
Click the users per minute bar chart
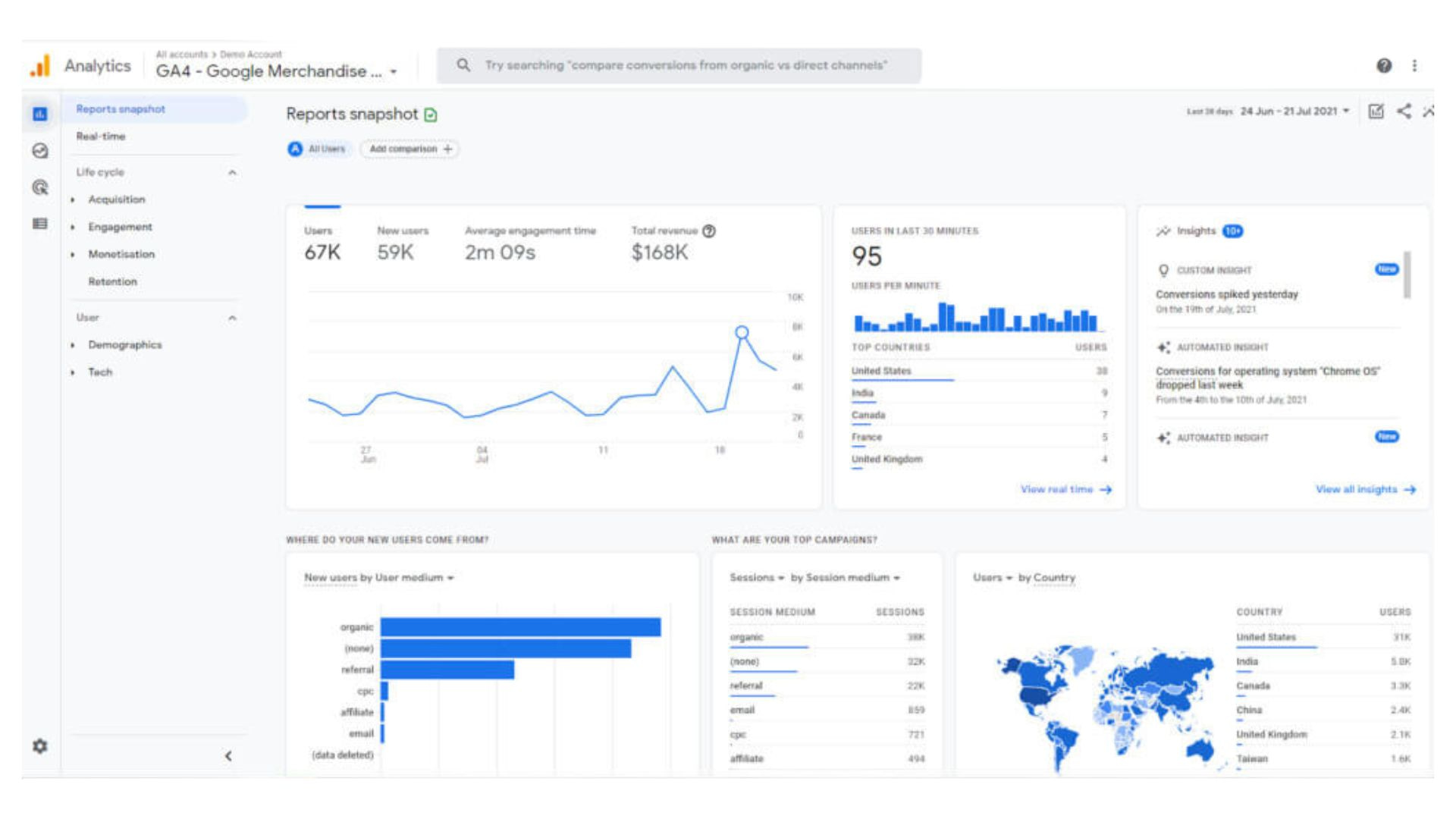click(x=976, y=317)
